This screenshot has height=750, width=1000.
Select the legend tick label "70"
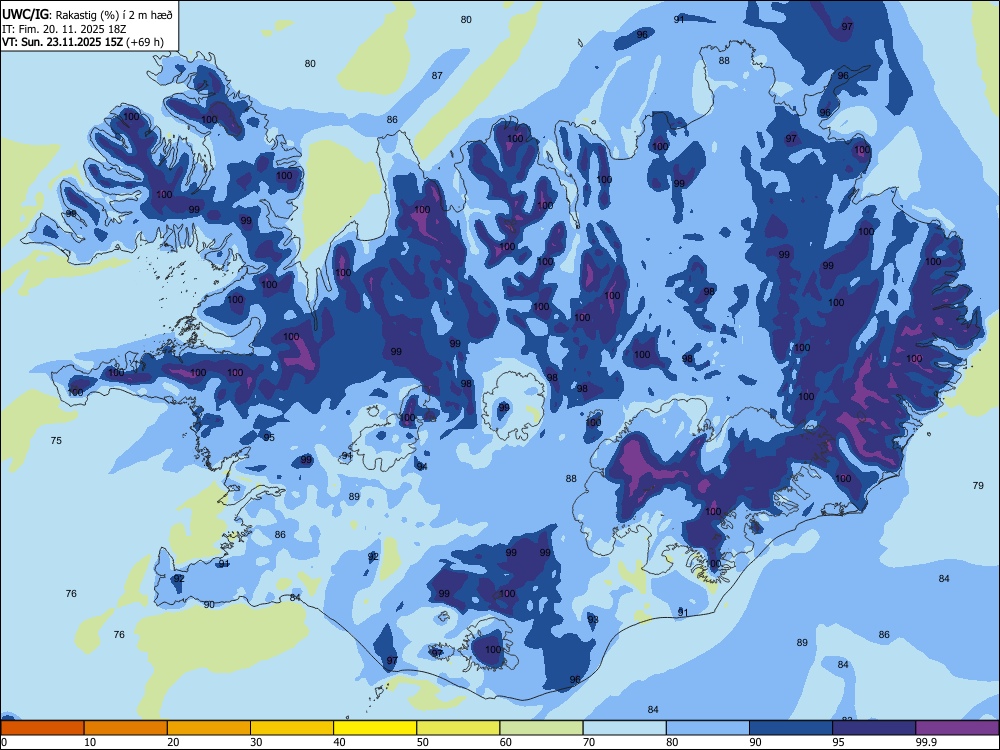pos(589,742)
